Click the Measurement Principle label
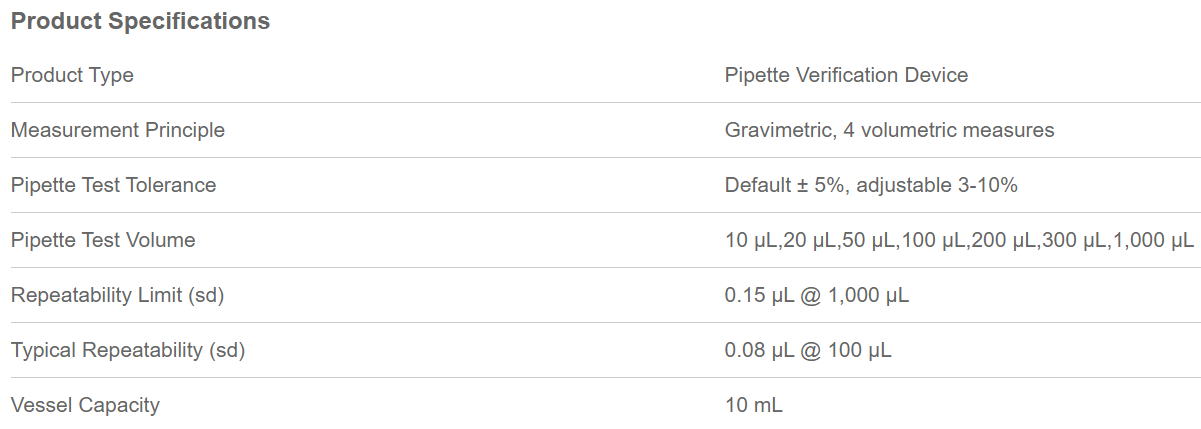The width and height of the screenshot is (1201, 429). coord(118,130)
